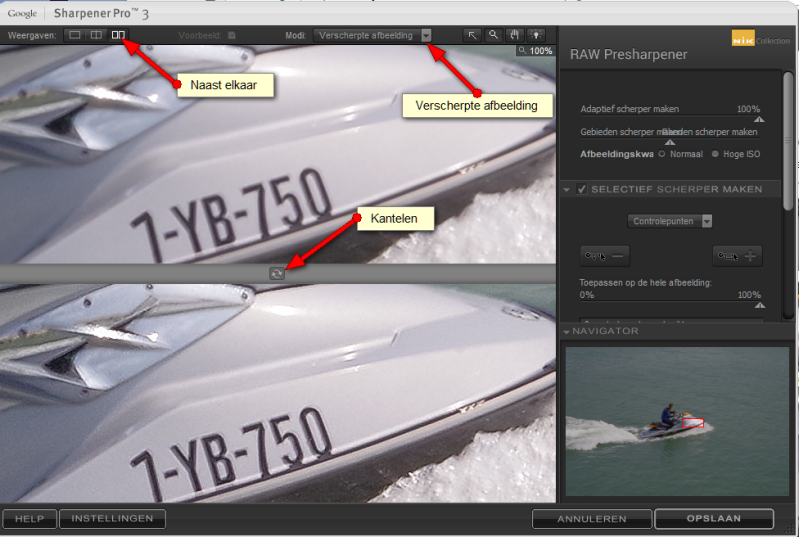
Task: Click the Afbeeldingskwa label text
Action: click(x=617, y=154)
